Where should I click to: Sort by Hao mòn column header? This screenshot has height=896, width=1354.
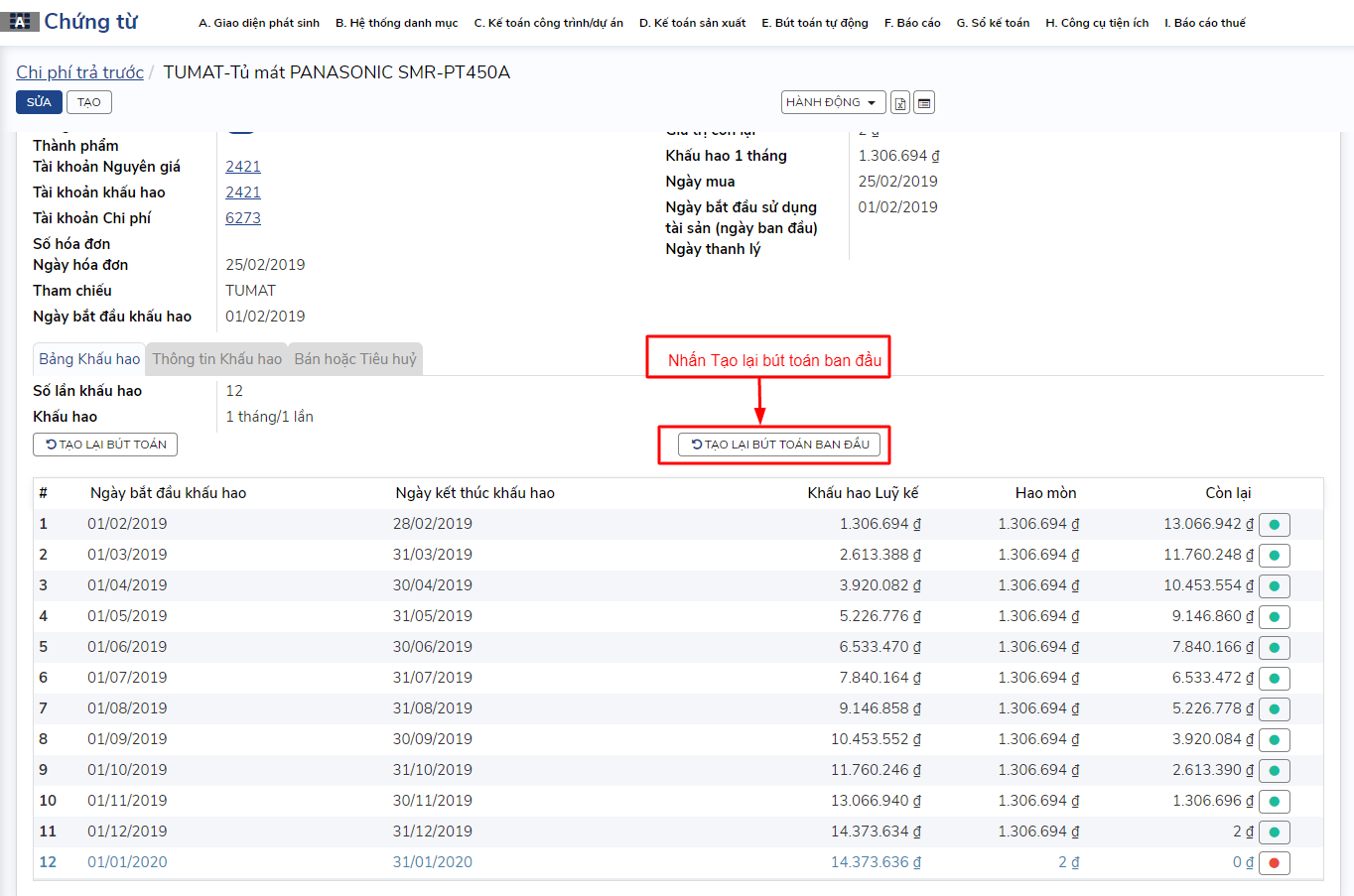pos(1045,493)
